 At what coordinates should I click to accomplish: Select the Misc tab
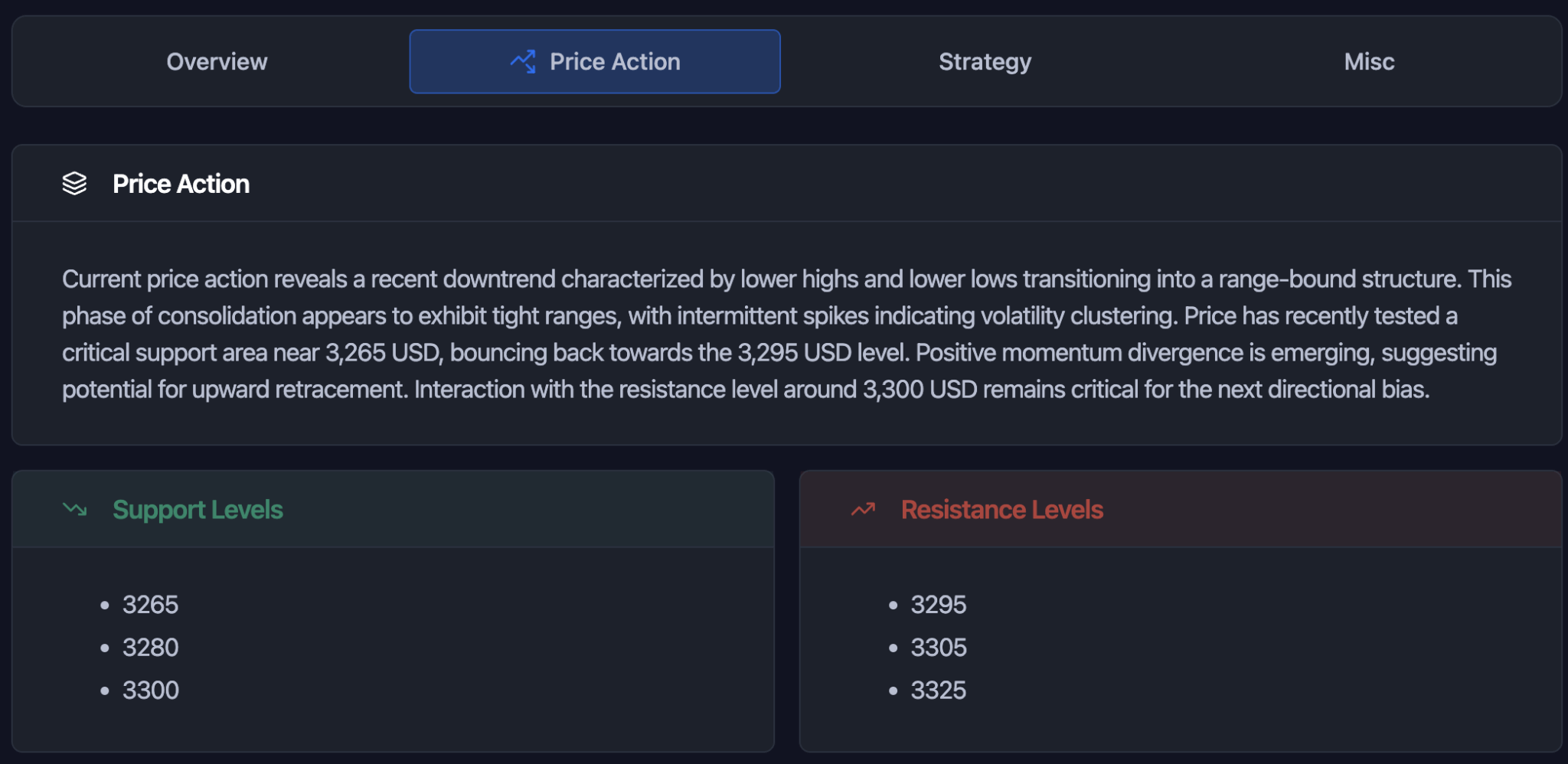coord(1369,61)
